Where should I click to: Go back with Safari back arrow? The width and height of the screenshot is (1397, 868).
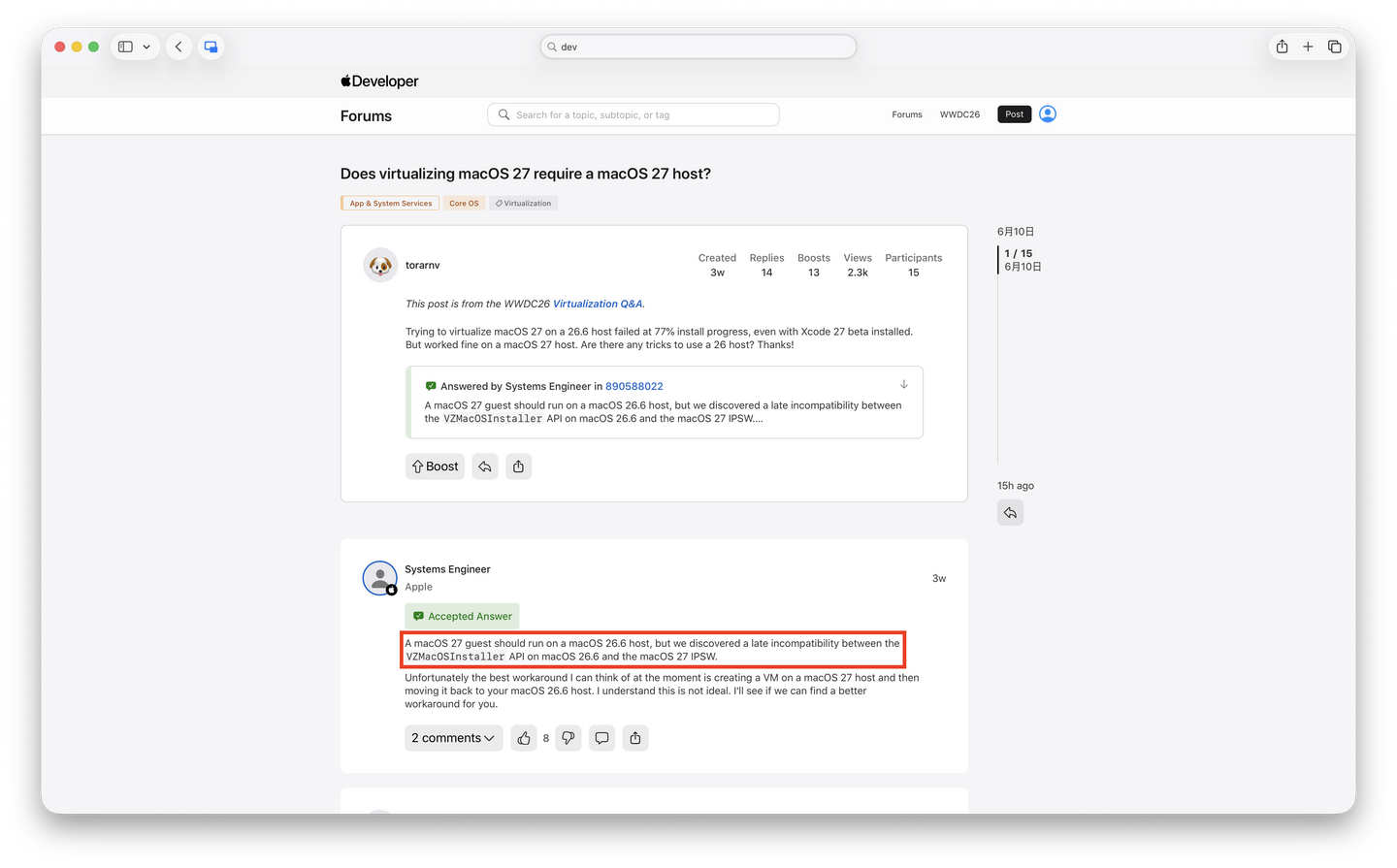coord(179,47)
